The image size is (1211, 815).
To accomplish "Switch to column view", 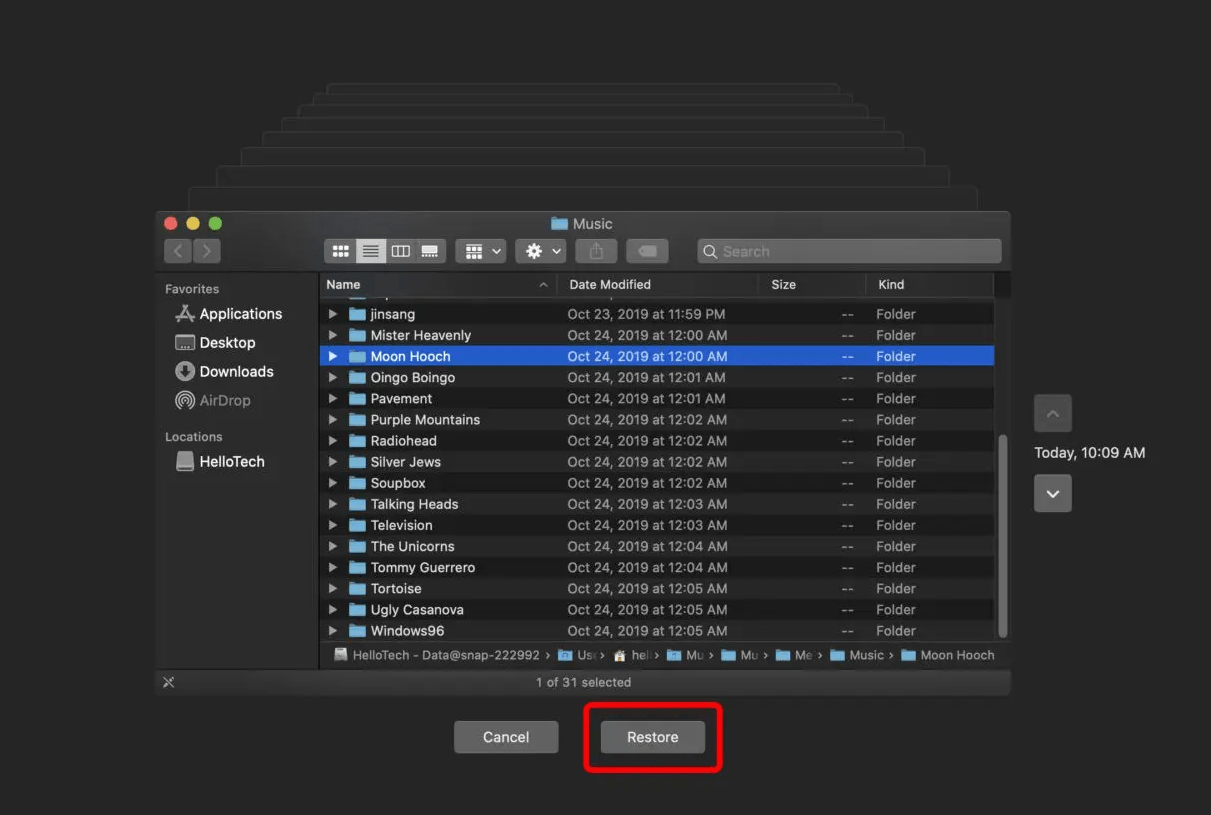I will click(400, 251).
